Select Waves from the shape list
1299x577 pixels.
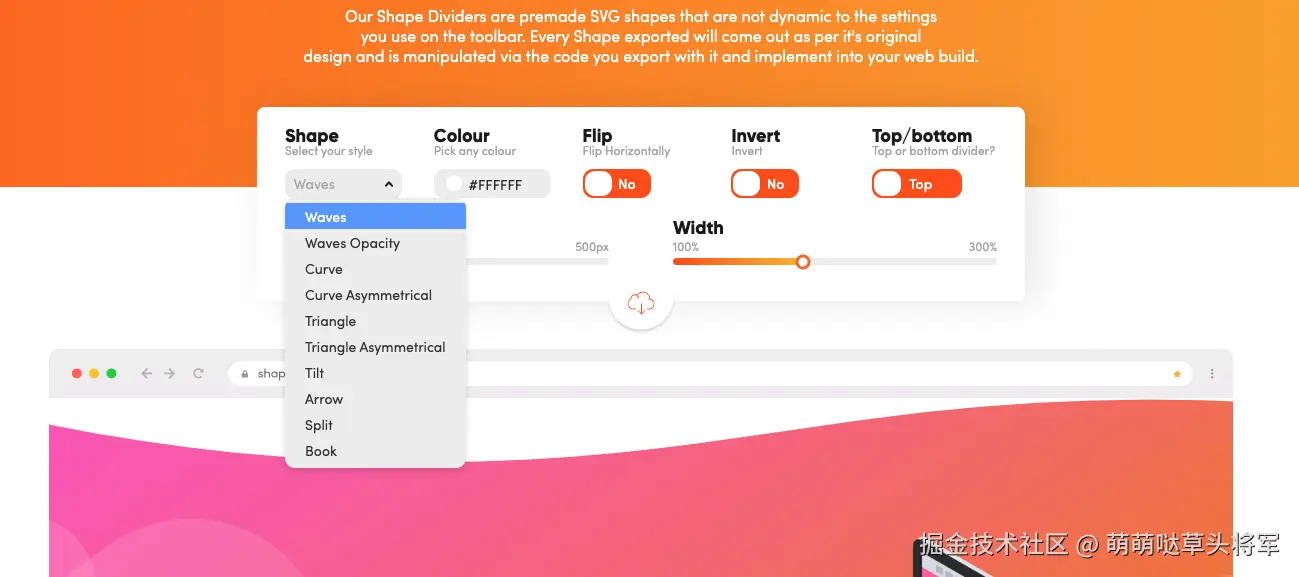375,217
